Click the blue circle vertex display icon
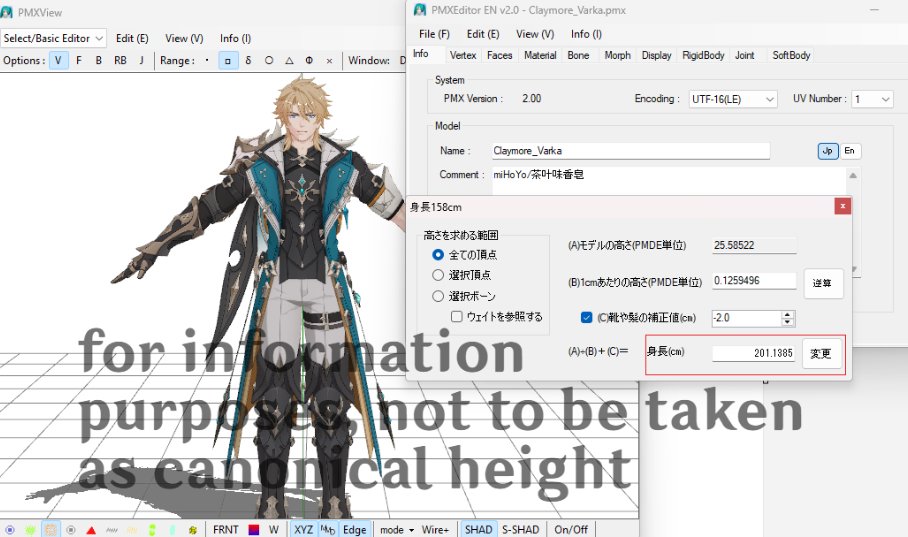Screen dimensions: 908x537 [10, 529]
